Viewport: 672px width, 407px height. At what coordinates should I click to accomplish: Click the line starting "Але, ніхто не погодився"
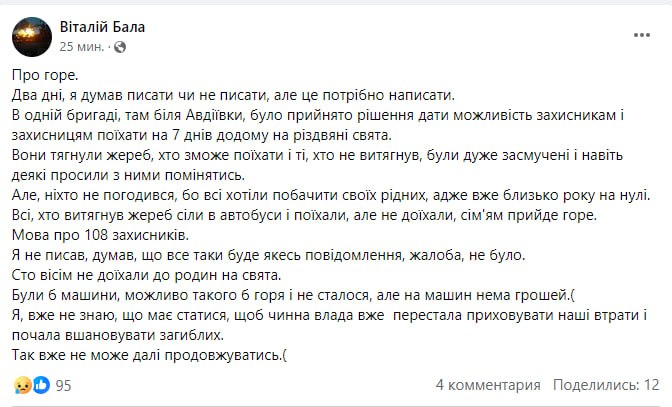coord(330,194)
